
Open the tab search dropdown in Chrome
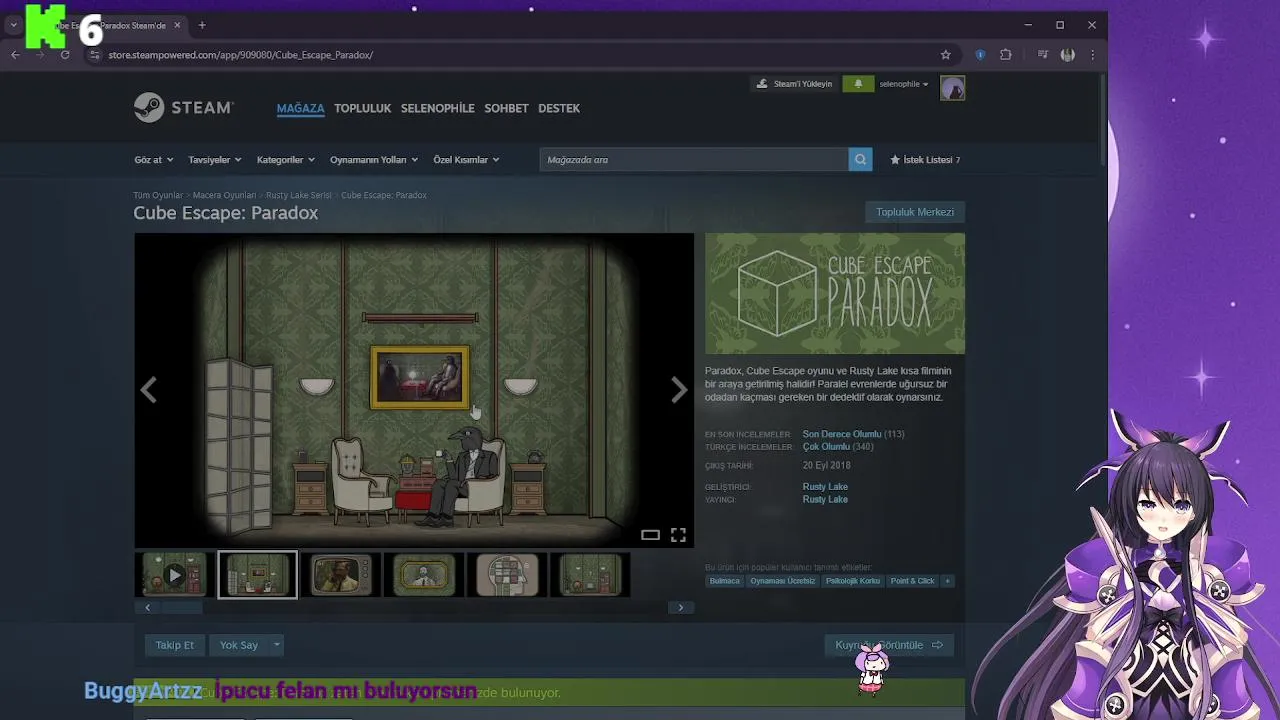[x=13, y=25]
